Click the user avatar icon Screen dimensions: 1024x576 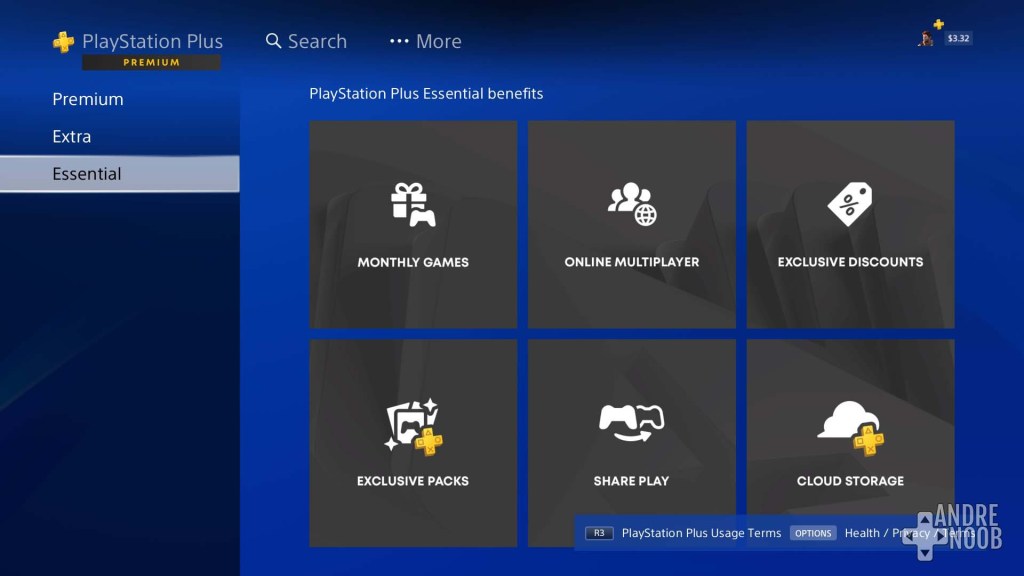925,38
